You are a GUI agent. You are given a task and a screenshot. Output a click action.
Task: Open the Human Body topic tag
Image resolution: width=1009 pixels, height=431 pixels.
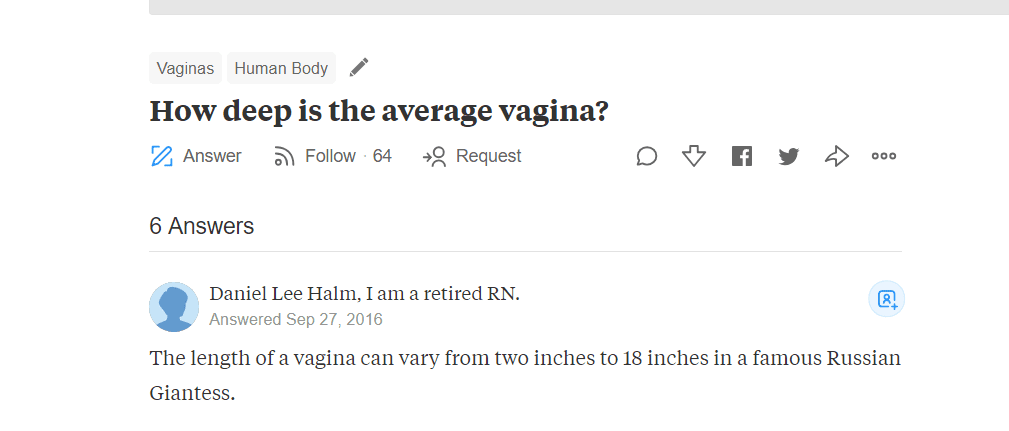click(x=281, y=68)
